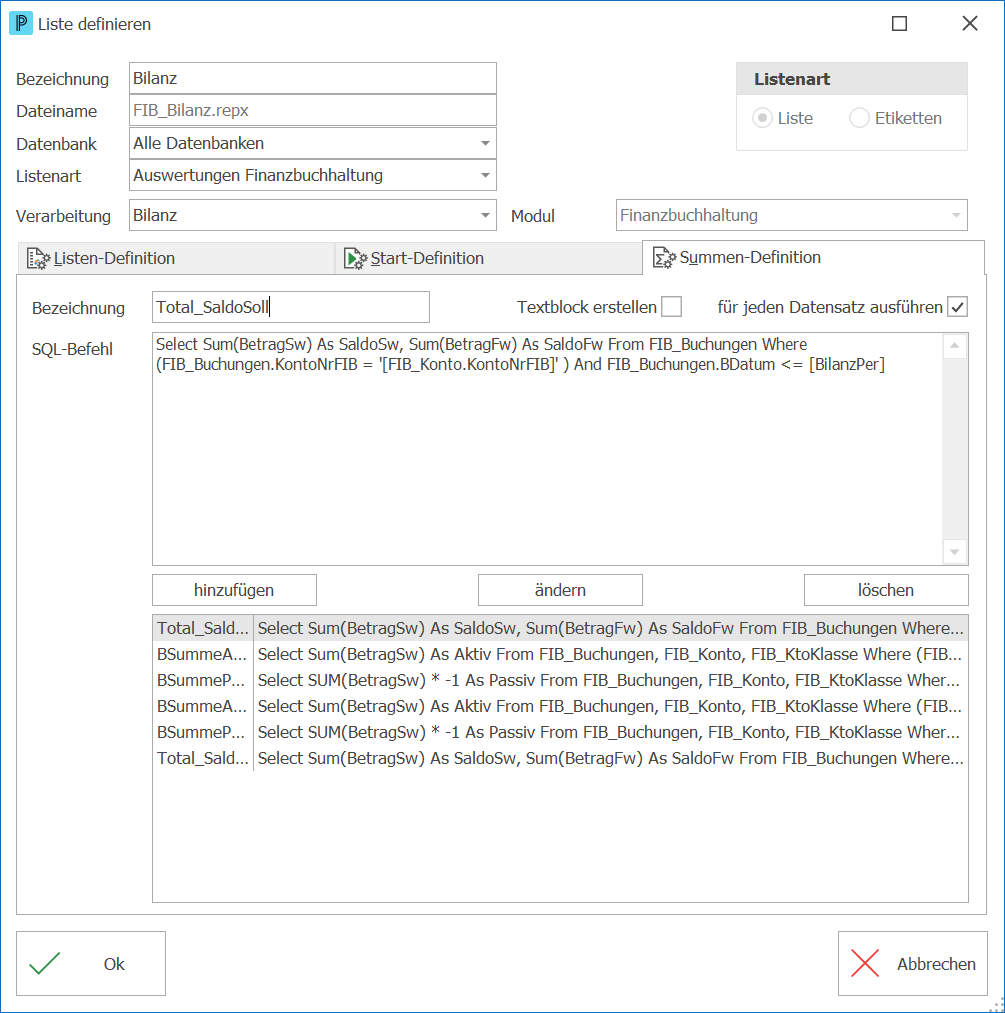Open the Modul Finanzbuchhaltung dropdown
1005x1013 pixels.
click(x=956, y=216)
